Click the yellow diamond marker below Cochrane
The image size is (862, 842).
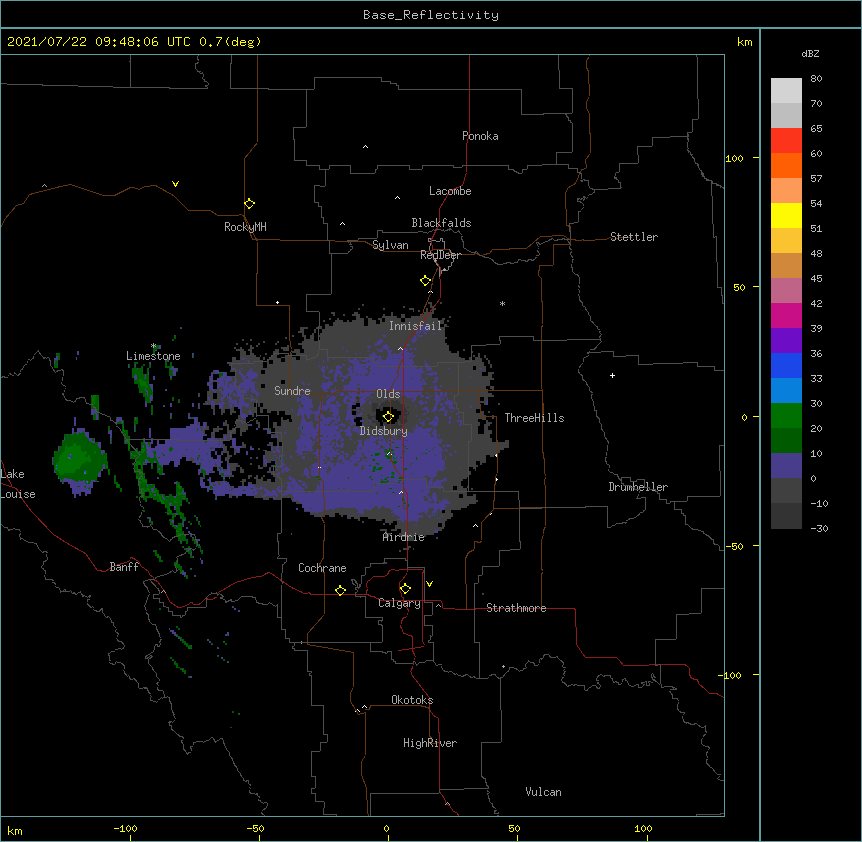tap(340, 590)
